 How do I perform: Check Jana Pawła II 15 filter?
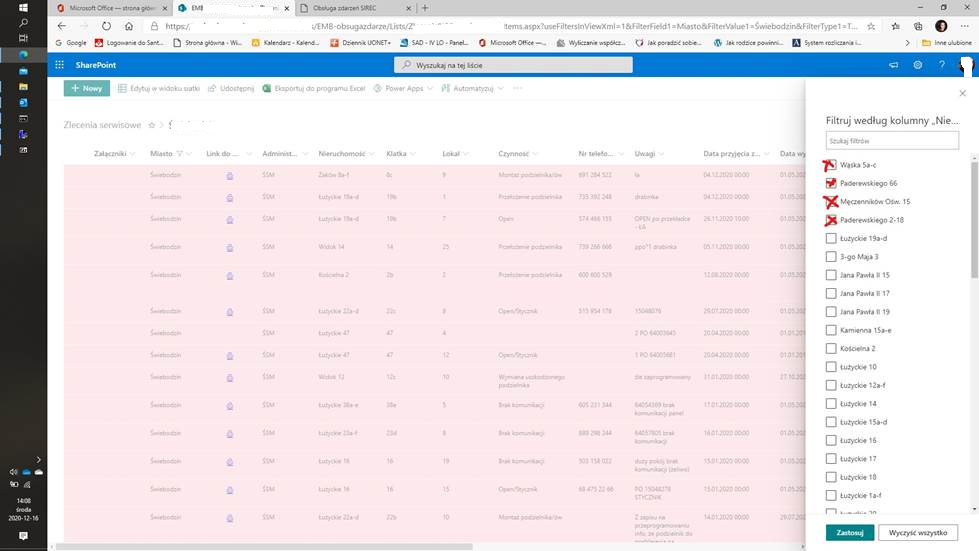click(x=830, y=275)
